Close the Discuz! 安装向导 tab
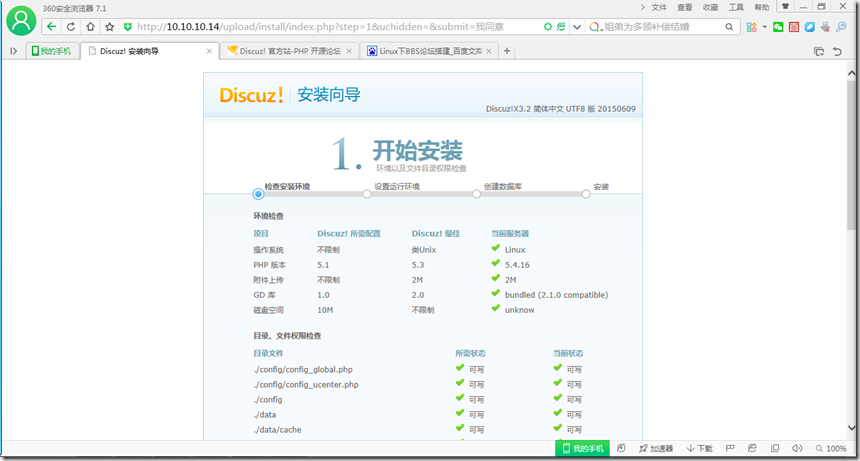 coord(209,51)
